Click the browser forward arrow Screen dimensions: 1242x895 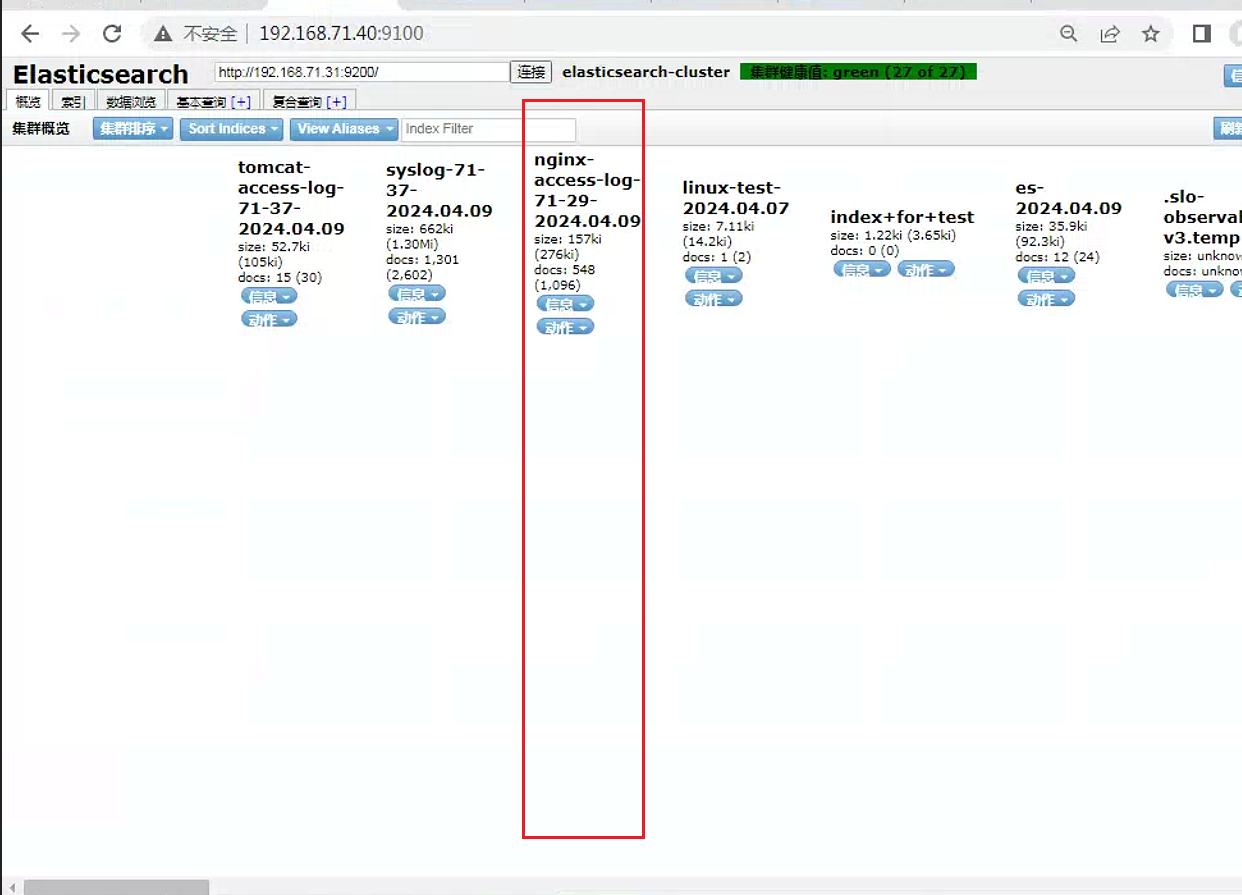pyautogui.click(x=71, y=34)
